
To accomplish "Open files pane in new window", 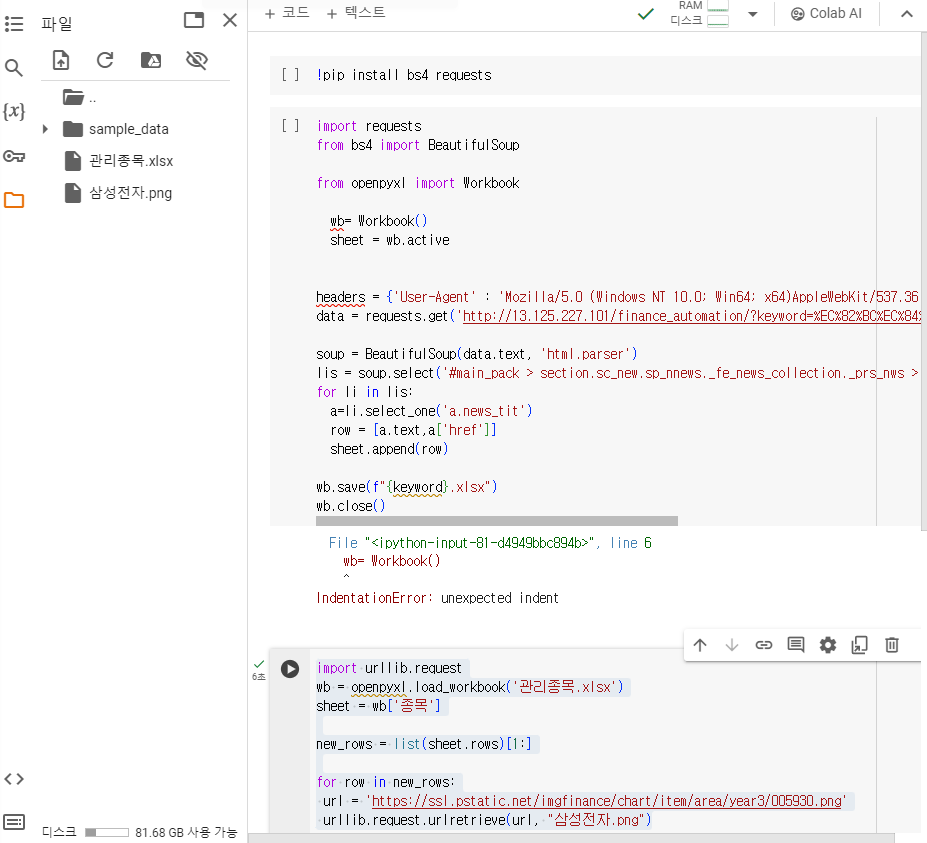I will coord(194,20).
